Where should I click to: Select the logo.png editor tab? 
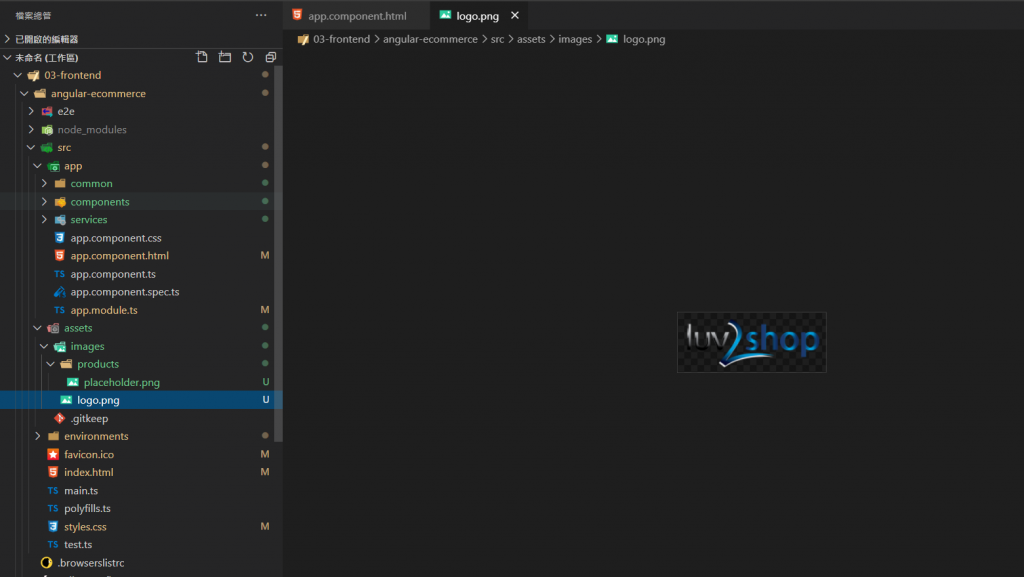[477, 16]
